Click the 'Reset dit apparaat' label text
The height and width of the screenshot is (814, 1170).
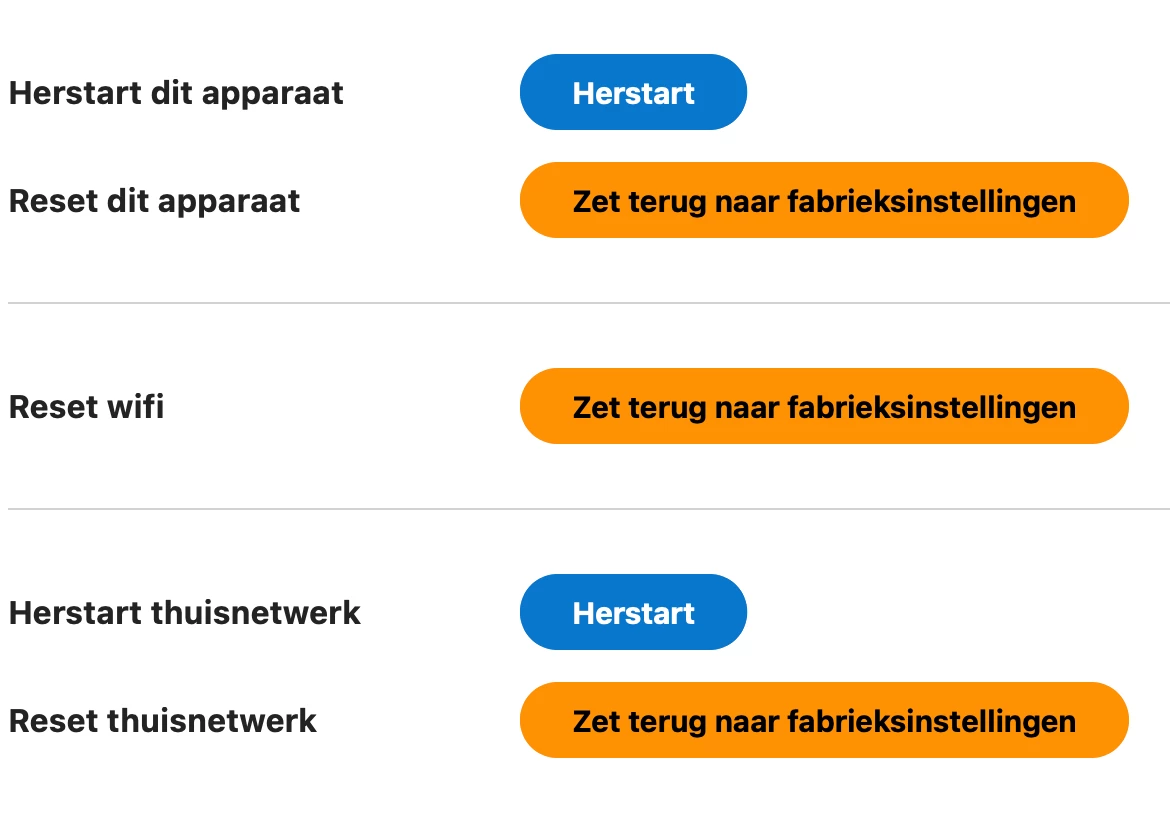154,201
